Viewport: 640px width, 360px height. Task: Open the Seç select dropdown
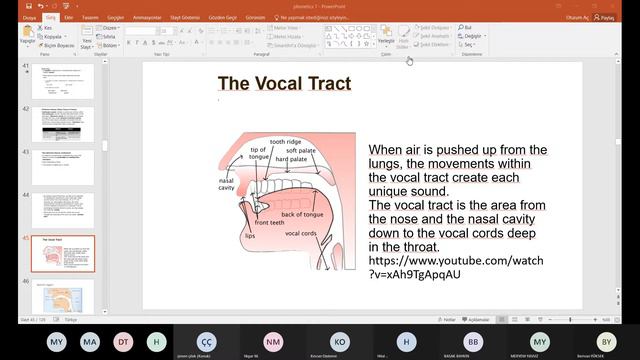[467, 44]
